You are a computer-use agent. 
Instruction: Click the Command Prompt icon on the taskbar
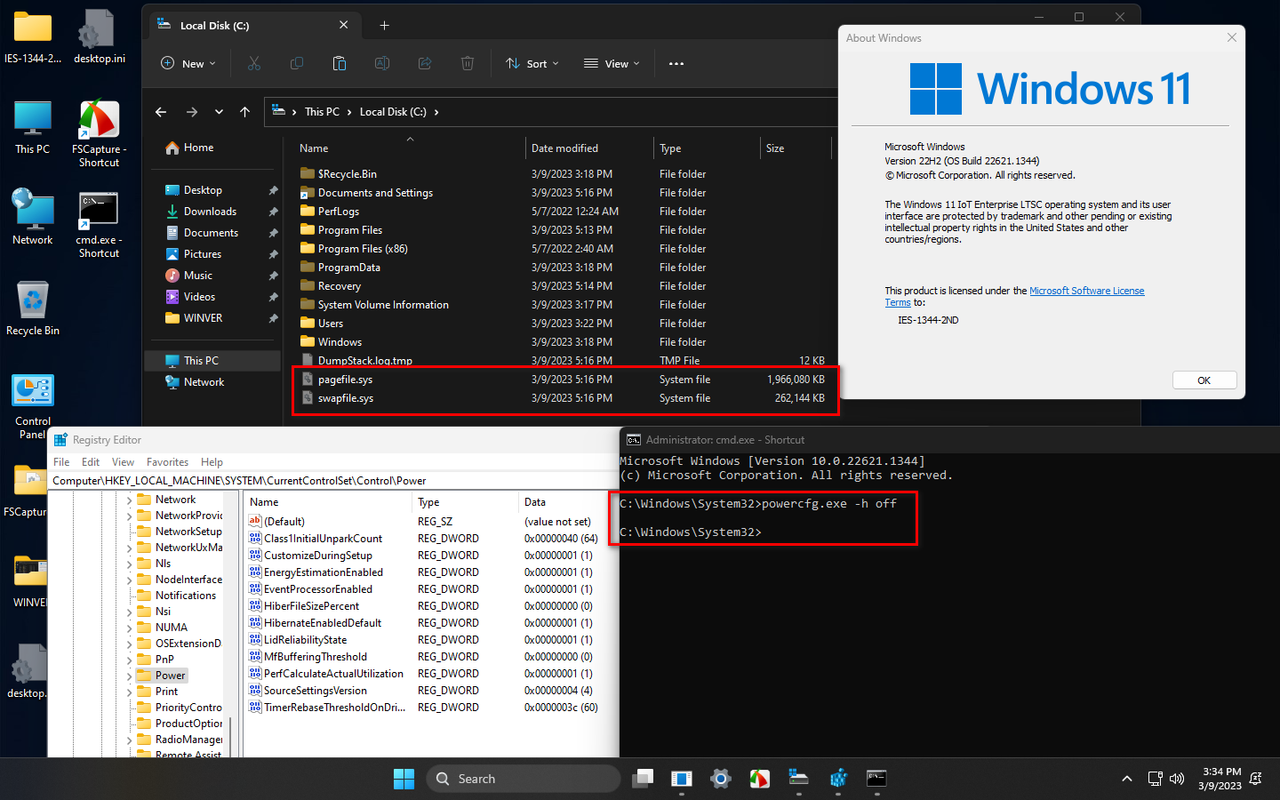pyautogui.click(x=876, y=778)
